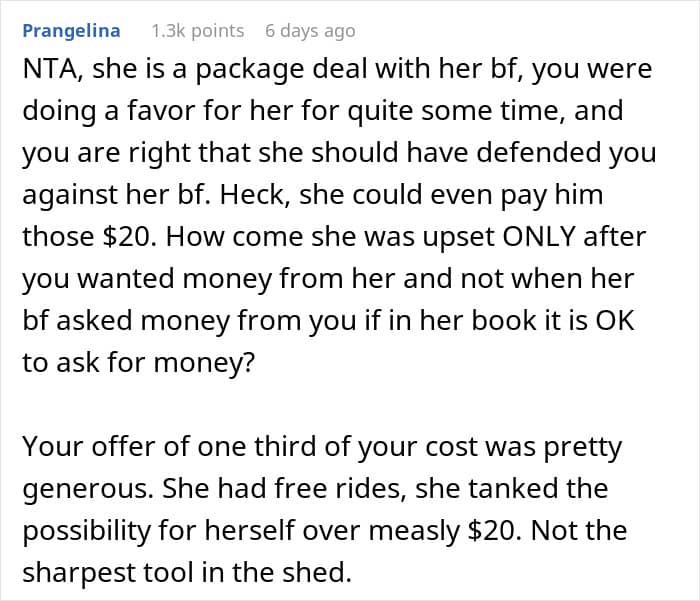The image size is (700, 601).
Task: Click the 1.3k points score
Action: pos(197,31)
